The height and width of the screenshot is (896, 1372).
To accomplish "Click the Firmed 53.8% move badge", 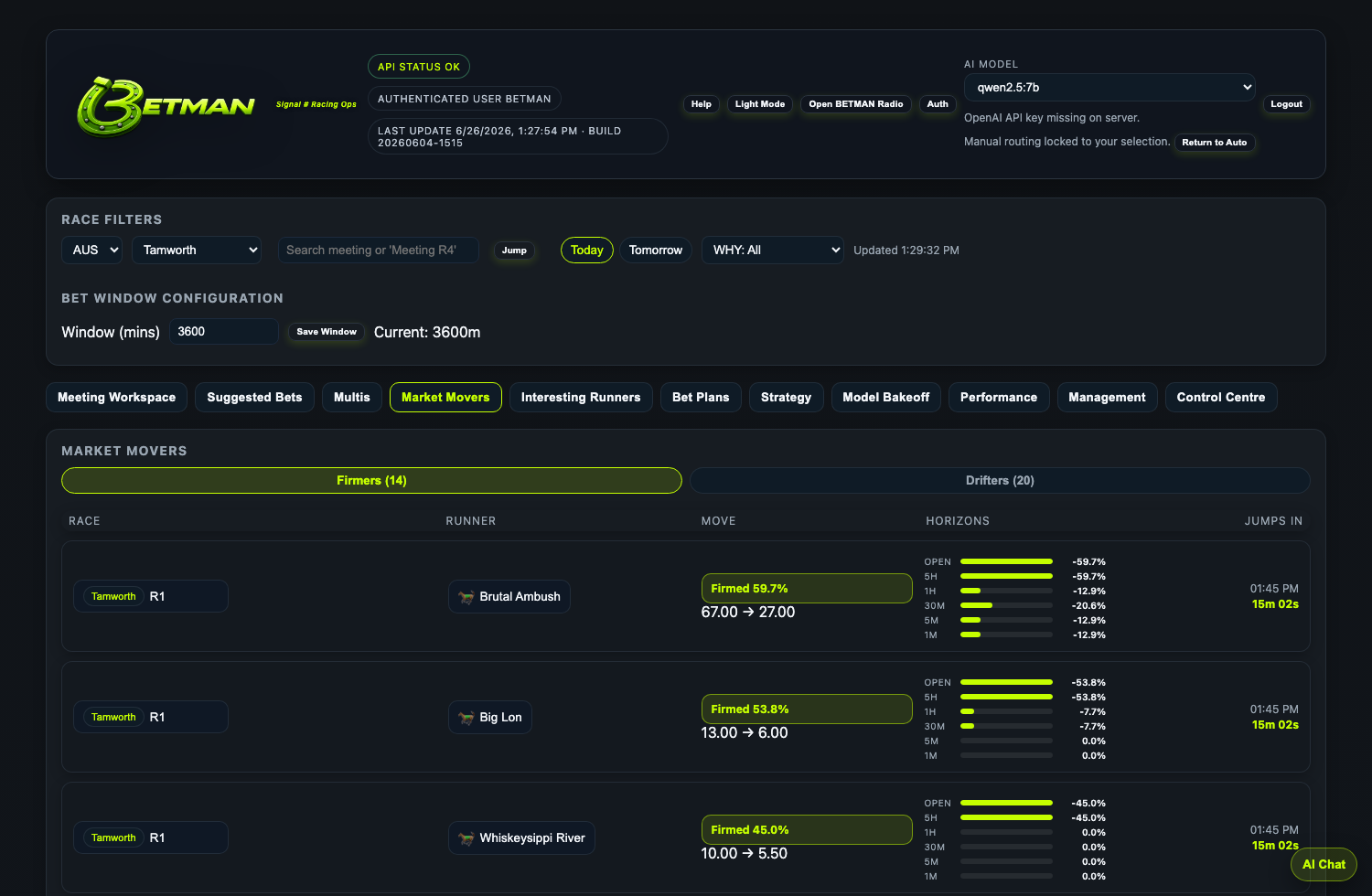I will pos(807,709).
